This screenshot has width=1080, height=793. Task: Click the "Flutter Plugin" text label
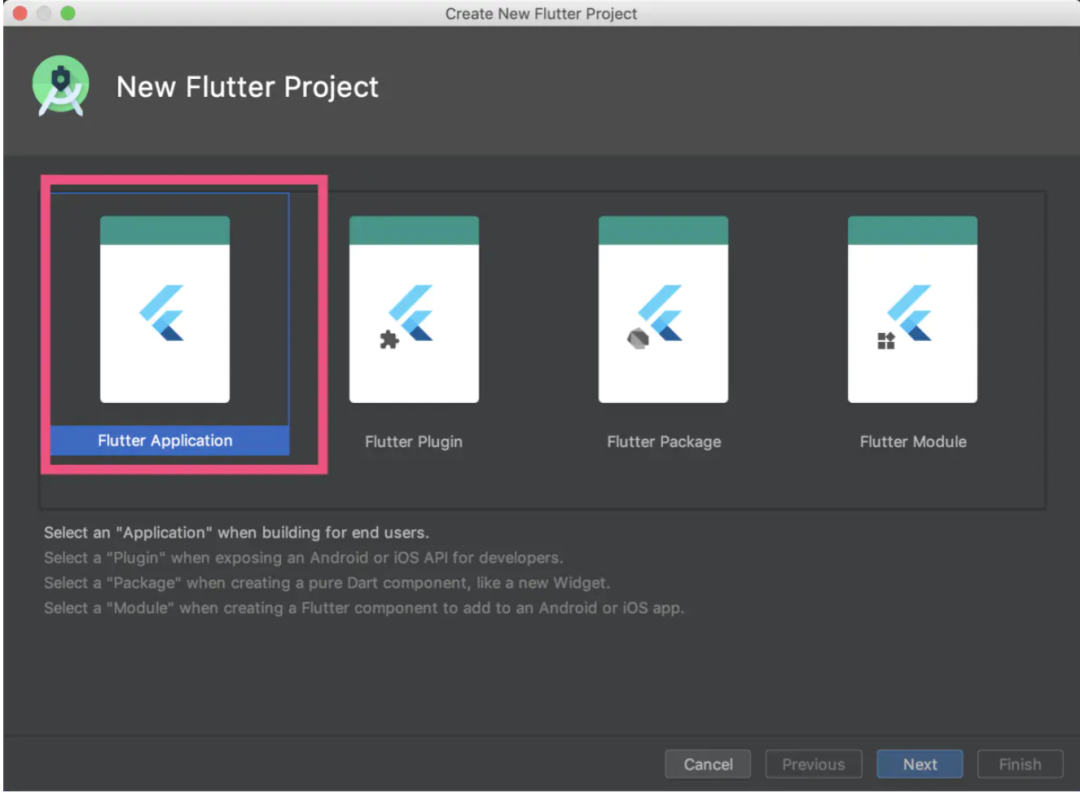(x=414, y=441)
